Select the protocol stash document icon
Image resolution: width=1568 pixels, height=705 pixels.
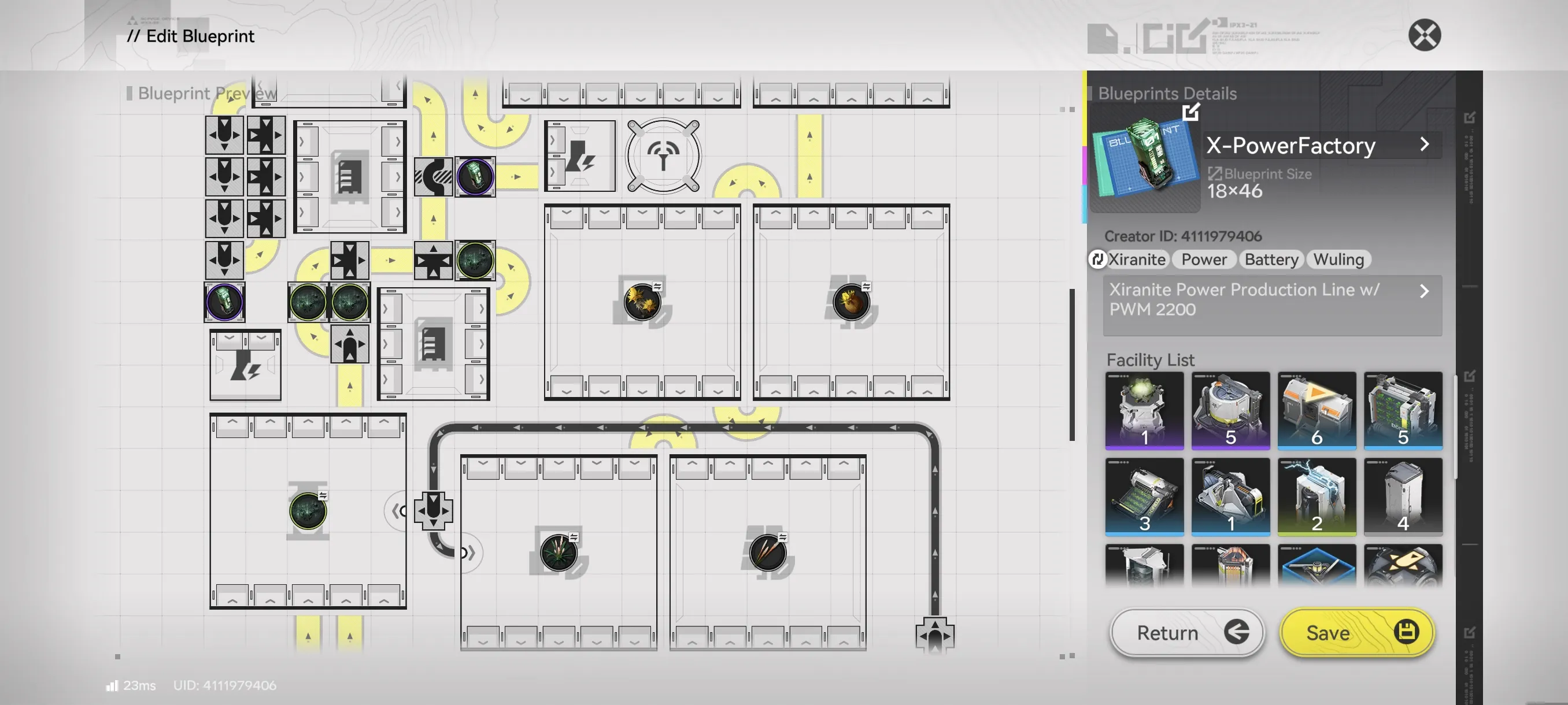pyautogui.click(x=349, y=176)
